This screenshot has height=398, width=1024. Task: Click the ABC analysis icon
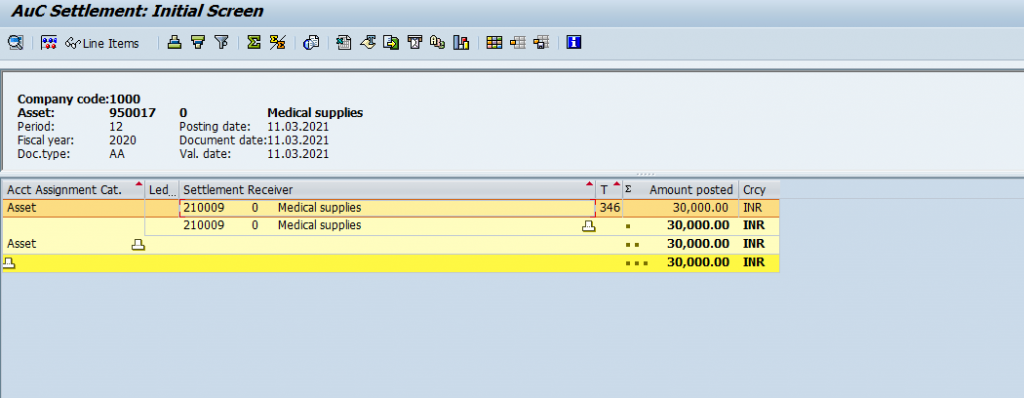click(438, 43)
